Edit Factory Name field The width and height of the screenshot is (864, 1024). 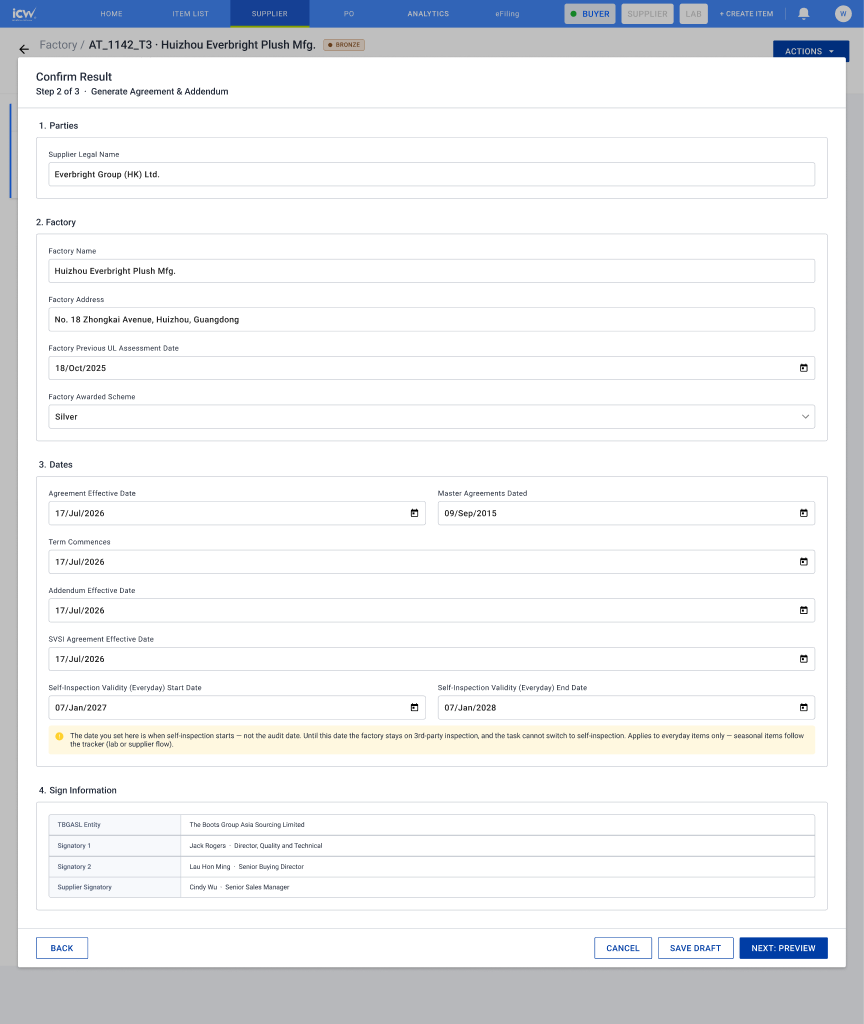432,271
